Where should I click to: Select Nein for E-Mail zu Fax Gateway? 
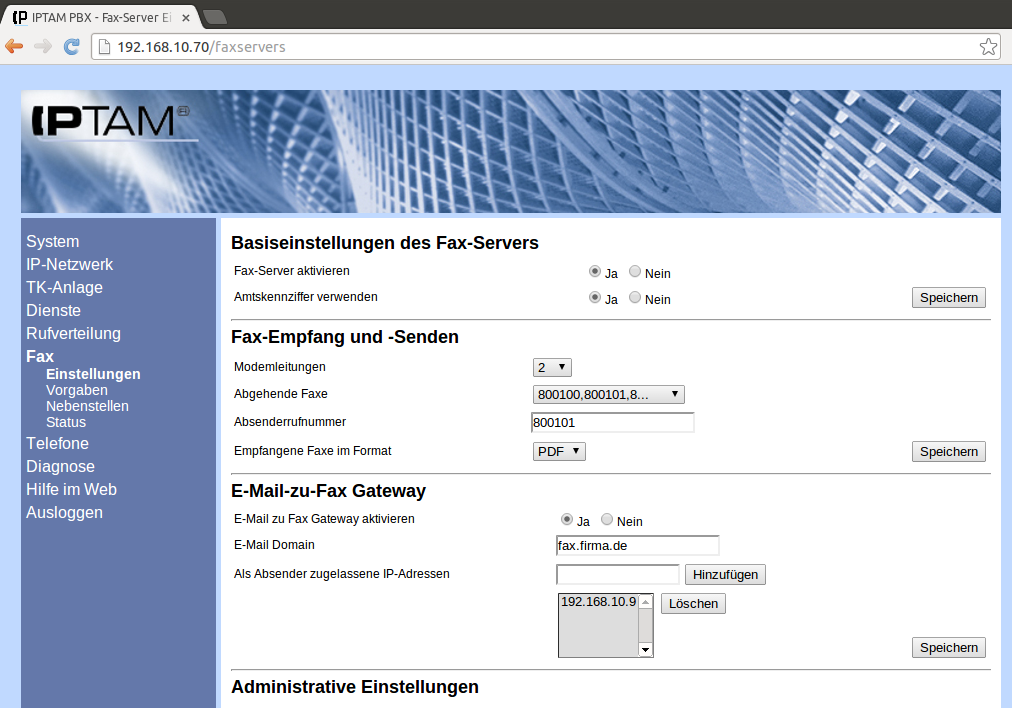(x=607, y=520)
